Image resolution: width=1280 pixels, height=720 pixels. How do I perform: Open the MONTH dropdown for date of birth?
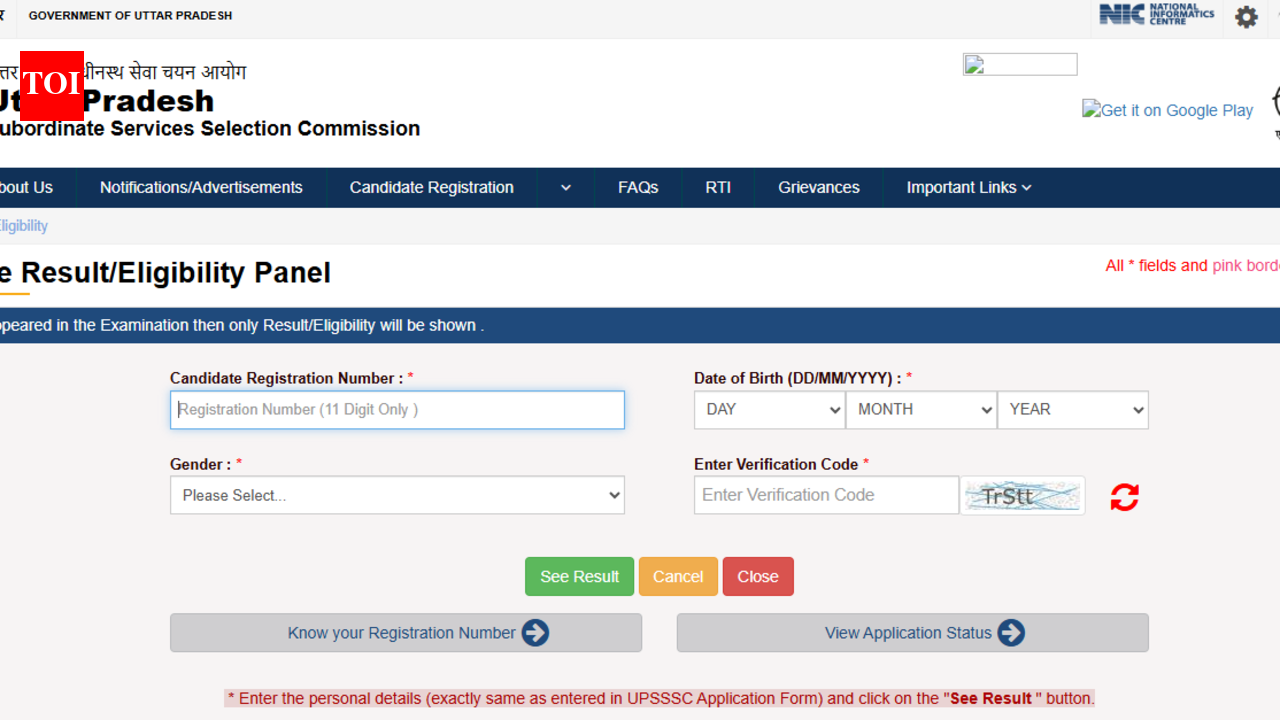point(921,410)
